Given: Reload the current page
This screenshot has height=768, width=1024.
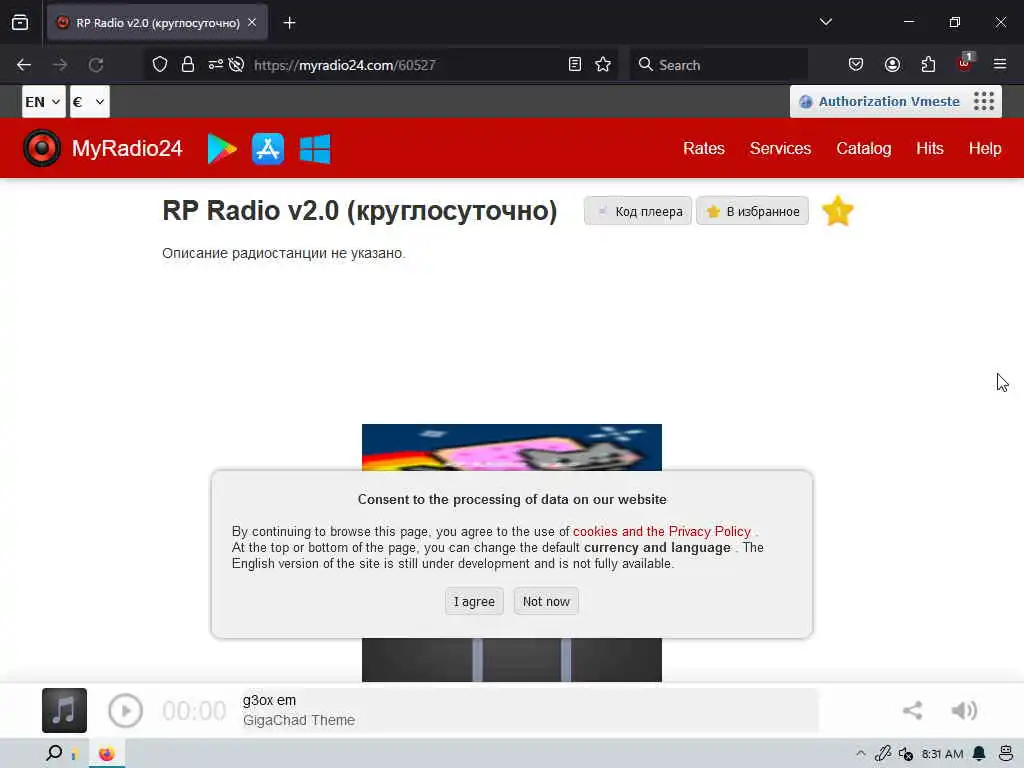Looking at the screenshot, I should [96, 65].
